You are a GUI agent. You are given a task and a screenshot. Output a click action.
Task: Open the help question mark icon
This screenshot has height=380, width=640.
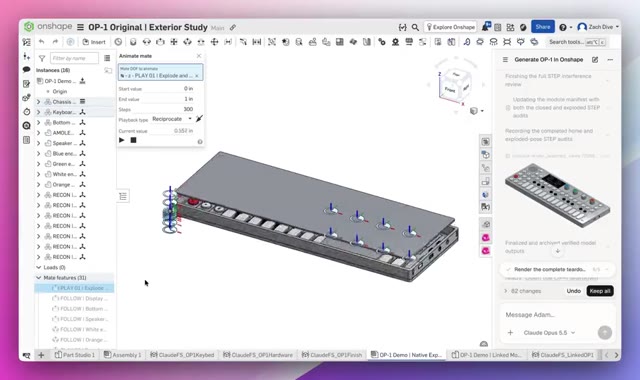click(x=563, y=27)
